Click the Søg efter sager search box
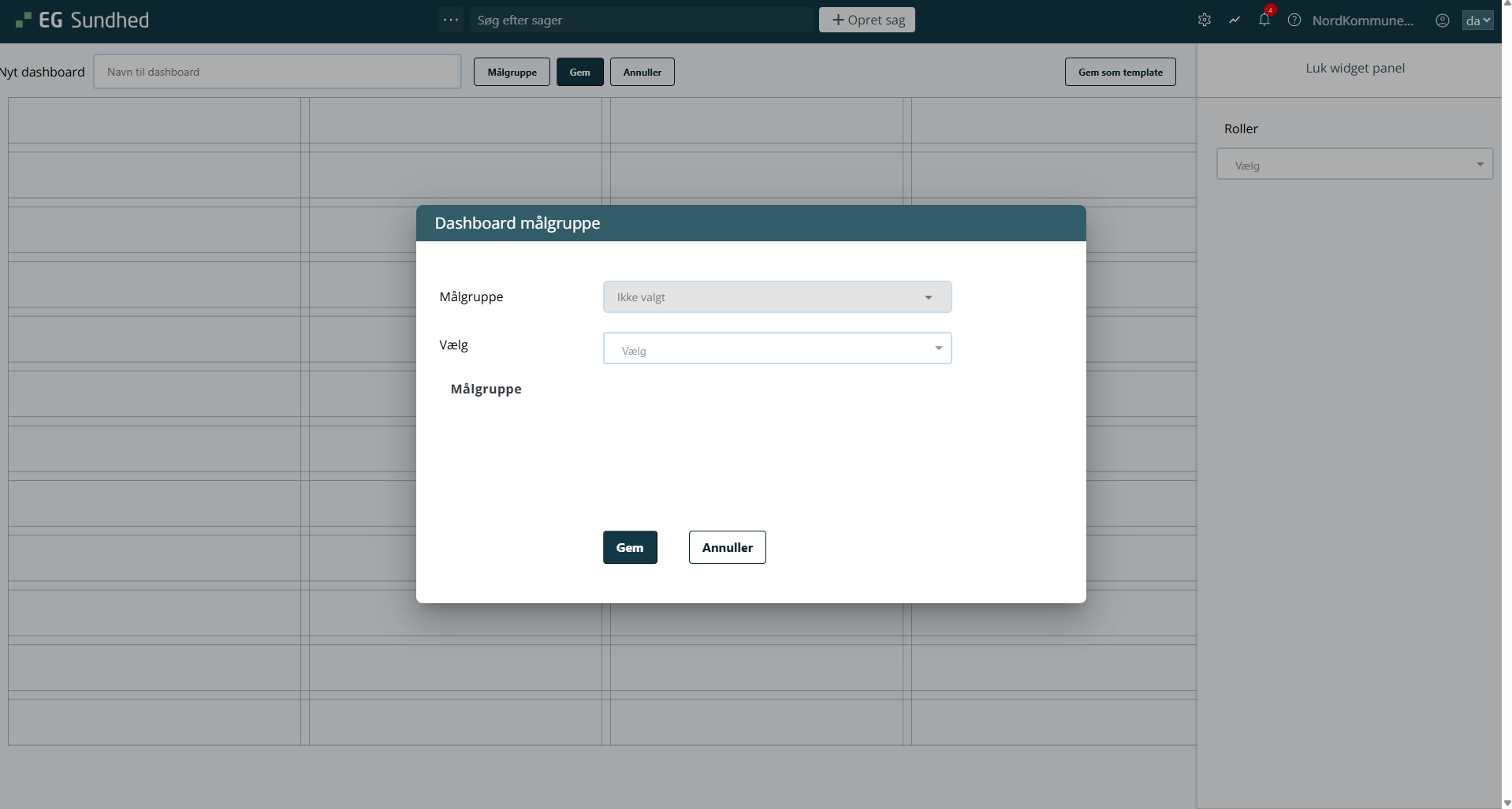Screen dimensions: 1512x809 (640, 21)
